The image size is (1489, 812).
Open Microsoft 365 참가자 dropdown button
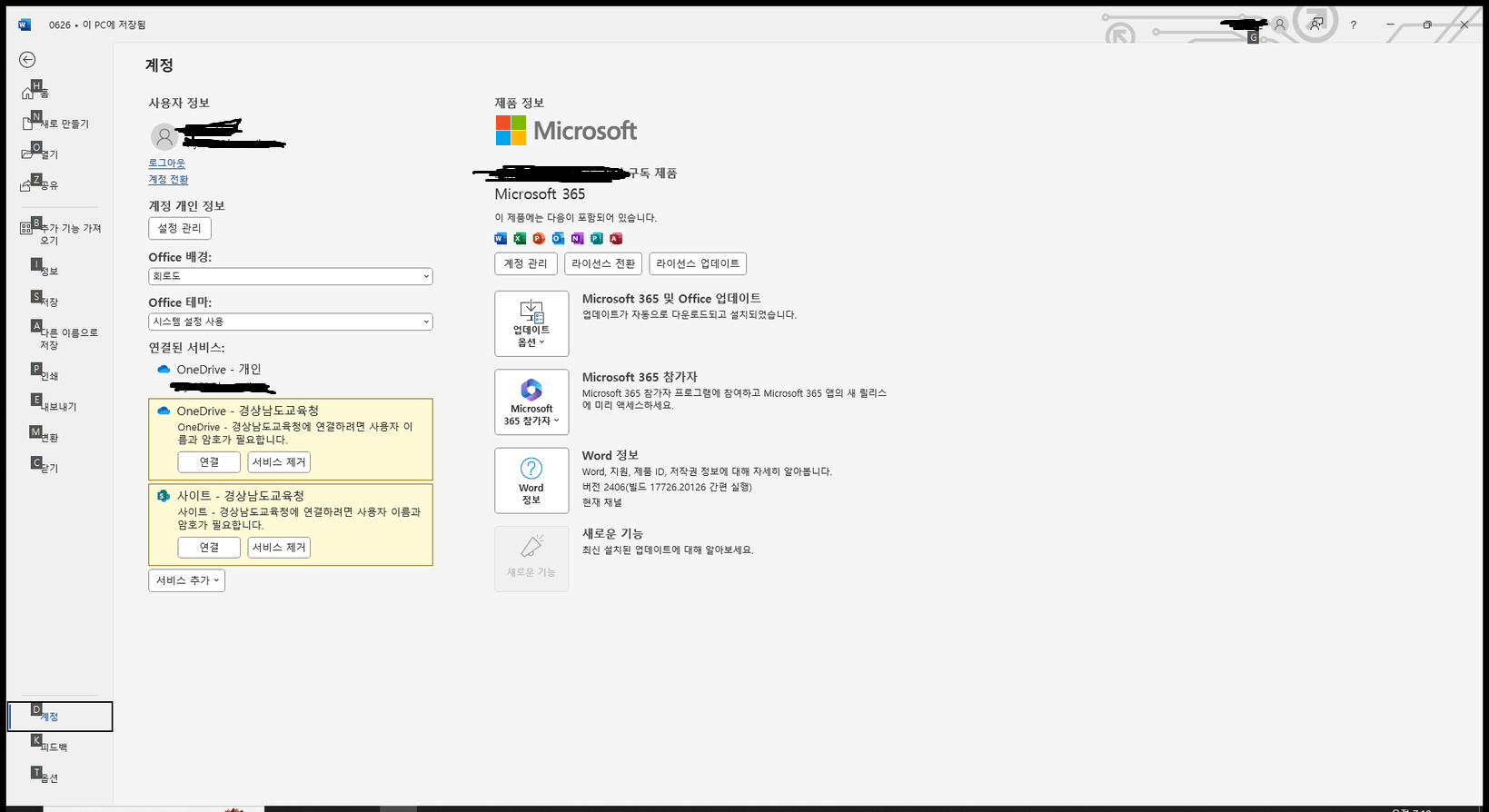[531, 402]
